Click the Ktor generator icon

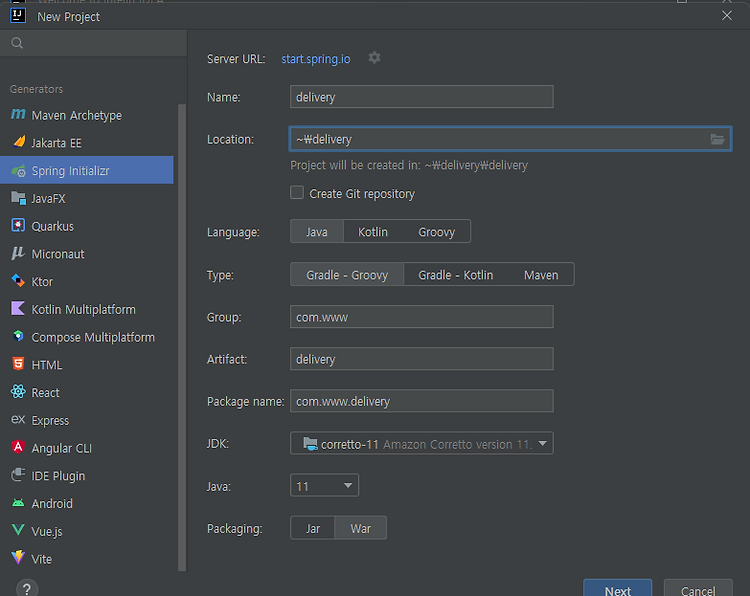coord(18,281)
